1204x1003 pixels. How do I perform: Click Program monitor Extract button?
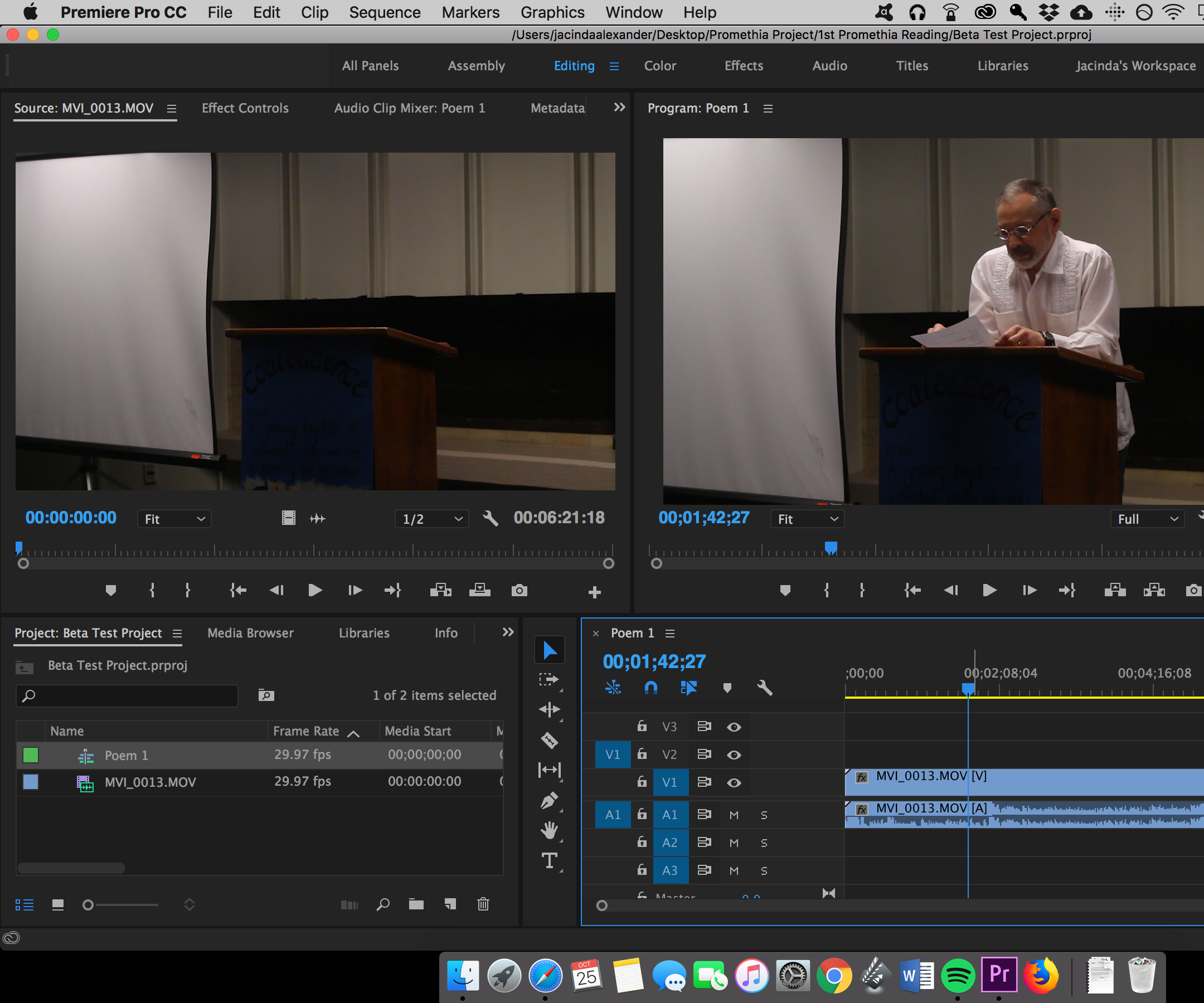[x=1154, y=590]
